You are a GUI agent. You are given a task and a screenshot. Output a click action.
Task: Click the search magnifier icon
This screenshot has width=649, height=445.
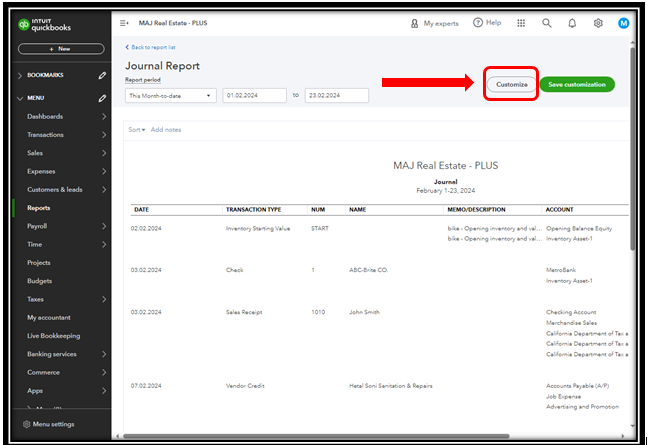coord(547,23)
